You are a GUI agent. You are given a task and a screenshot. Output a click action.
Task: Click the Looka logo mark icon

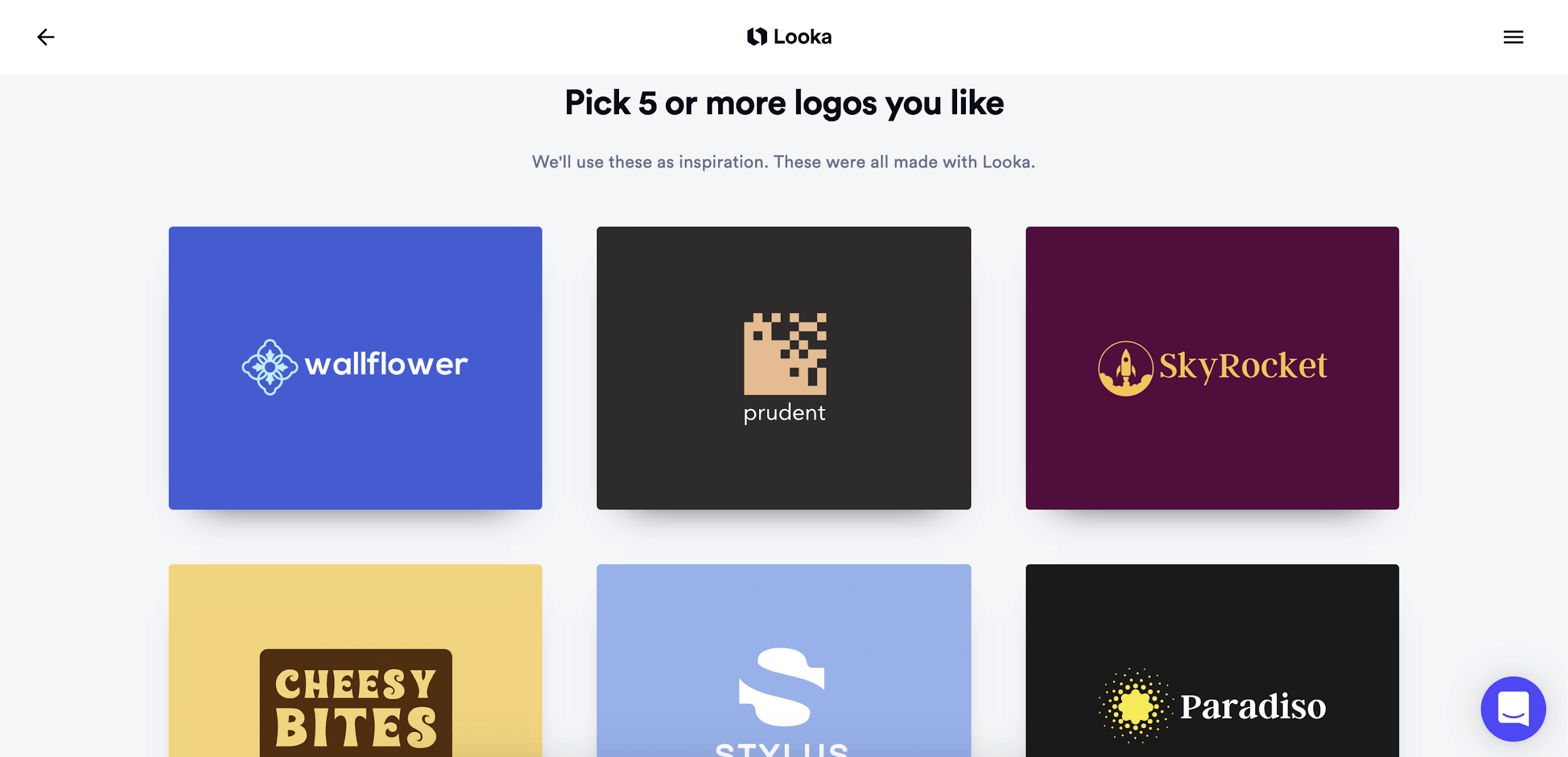pyautogui.click(x=756, y=36)
